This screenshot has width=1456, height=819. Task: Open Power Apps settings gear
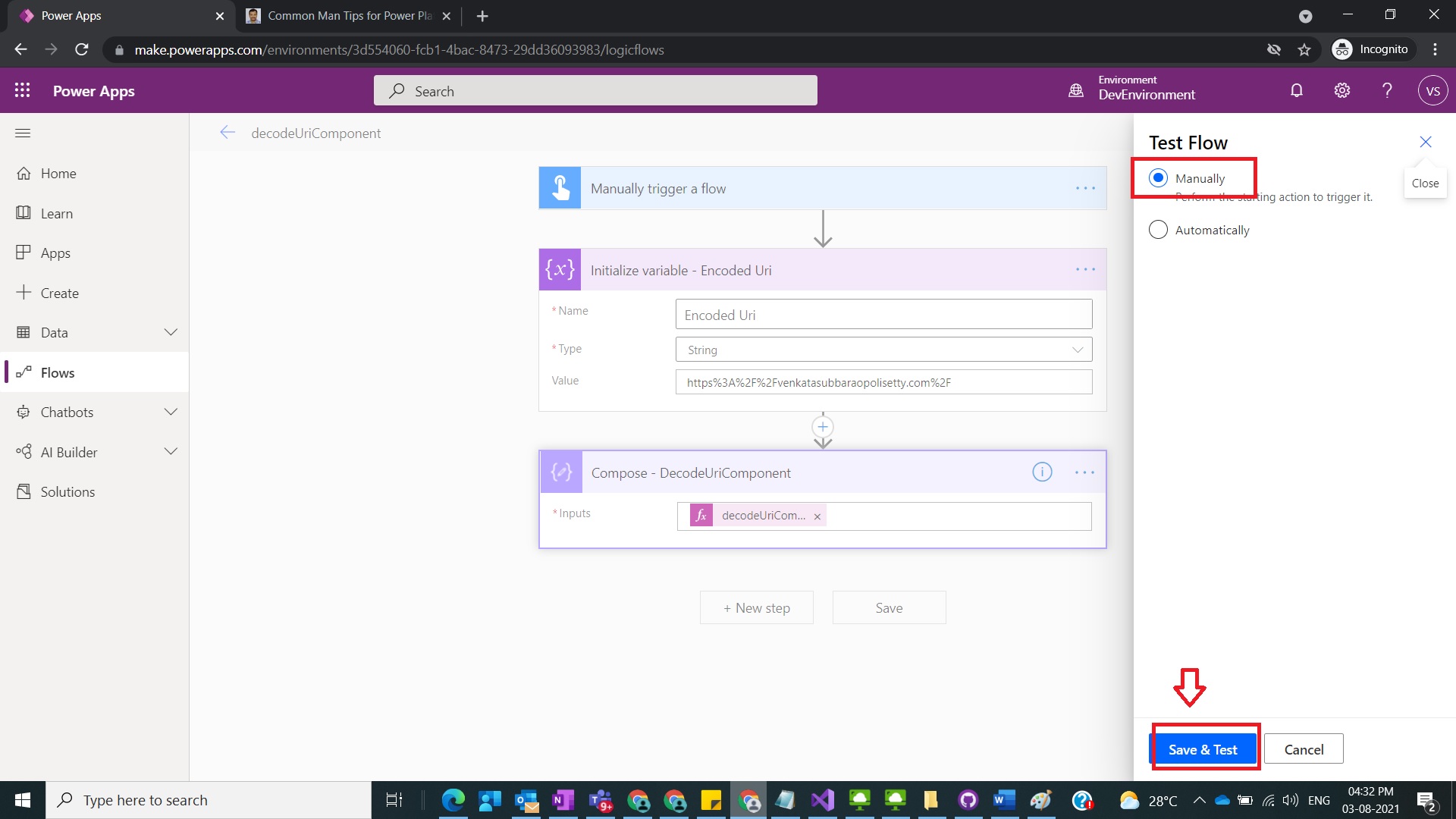[1341, 89]
